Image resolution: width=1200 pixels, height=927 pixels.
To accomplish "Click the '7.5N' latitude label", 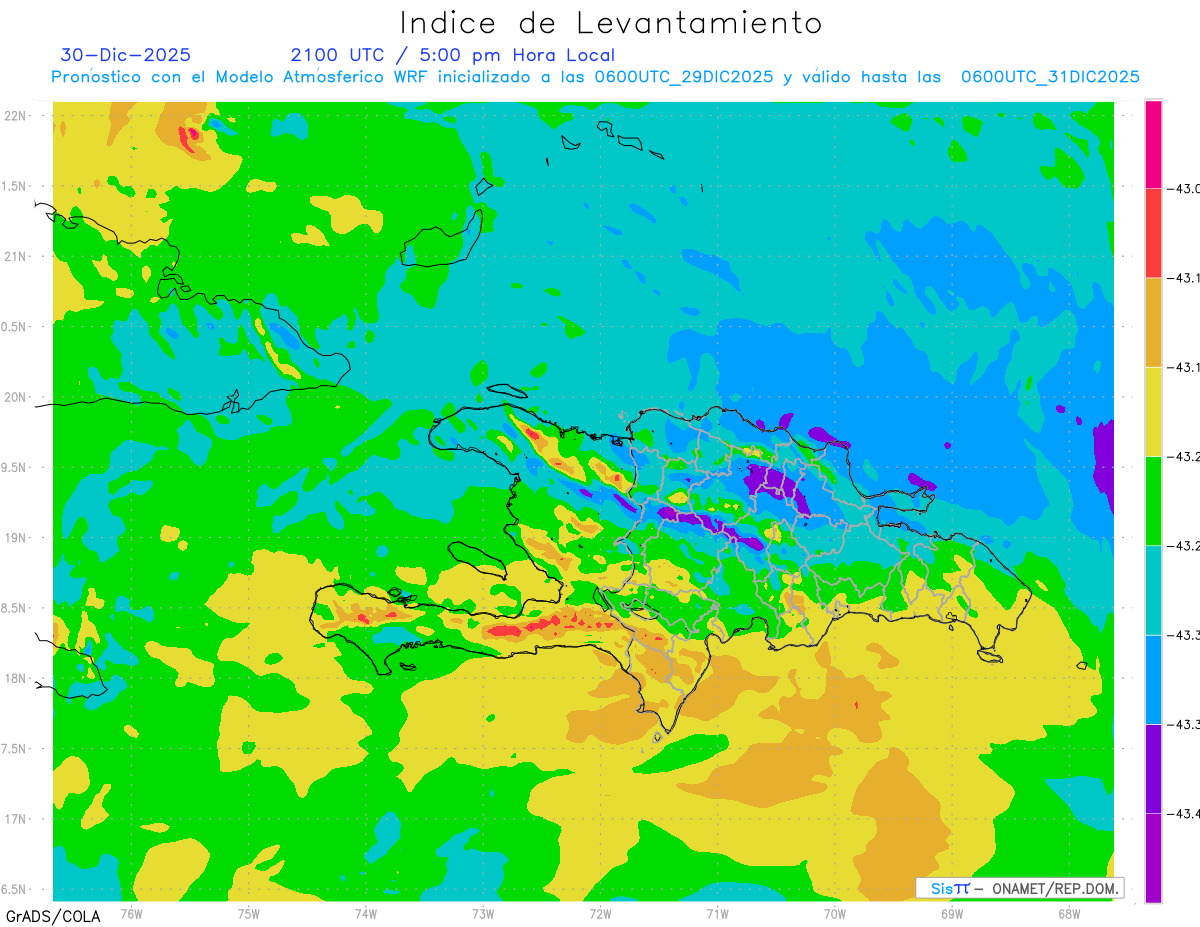I will pos(14,749).
